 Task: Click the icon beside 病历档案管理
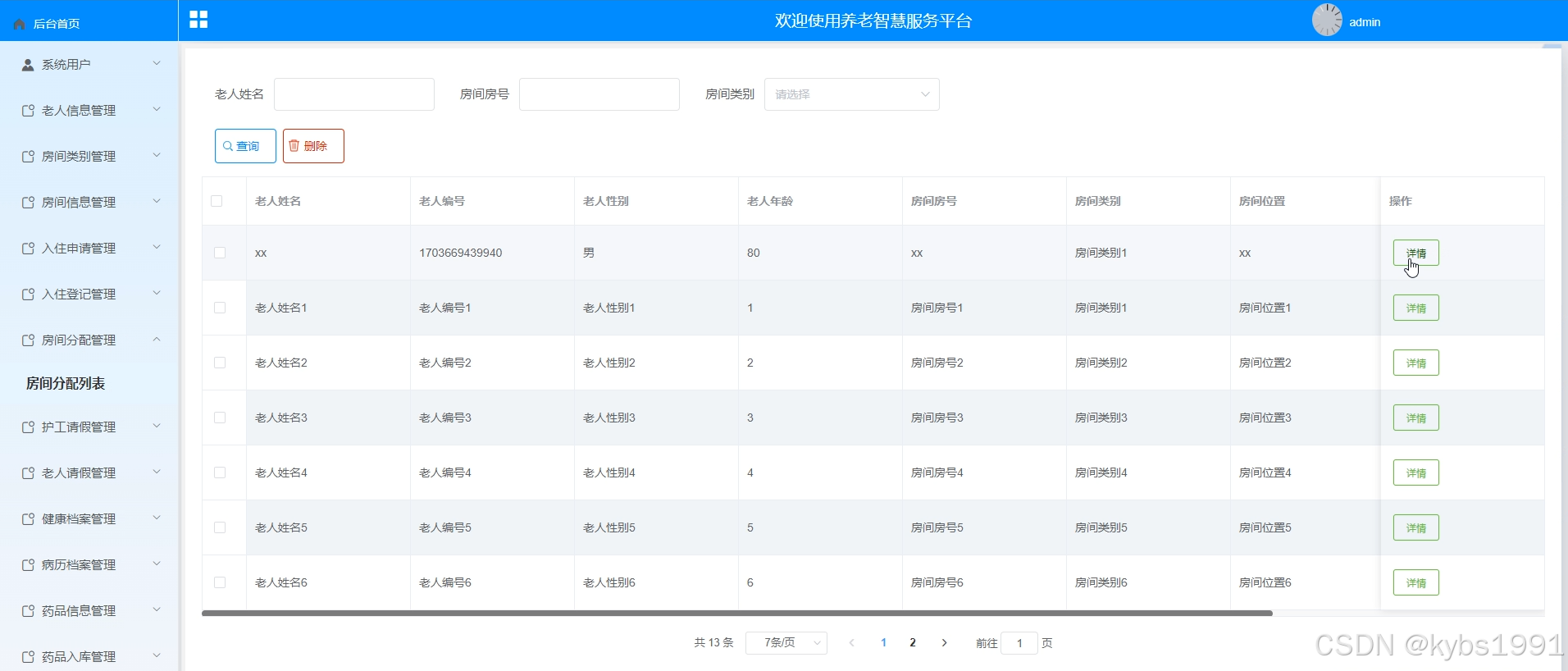[28, 564]
